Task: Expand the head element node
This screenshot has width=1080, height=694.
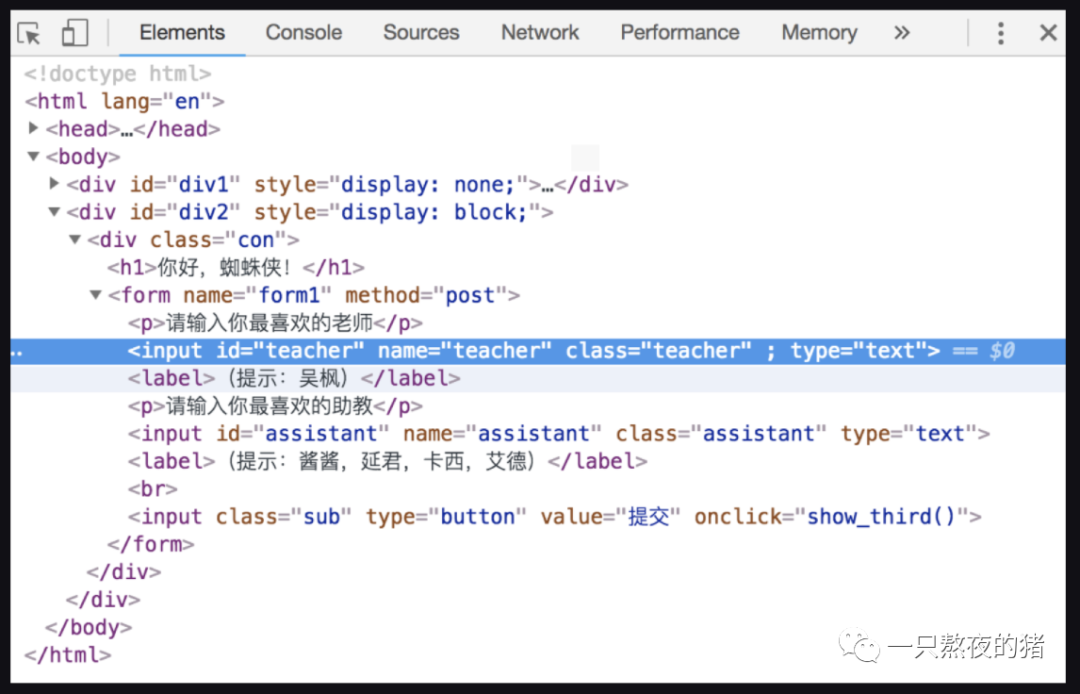Action: [x=33, y=128]
